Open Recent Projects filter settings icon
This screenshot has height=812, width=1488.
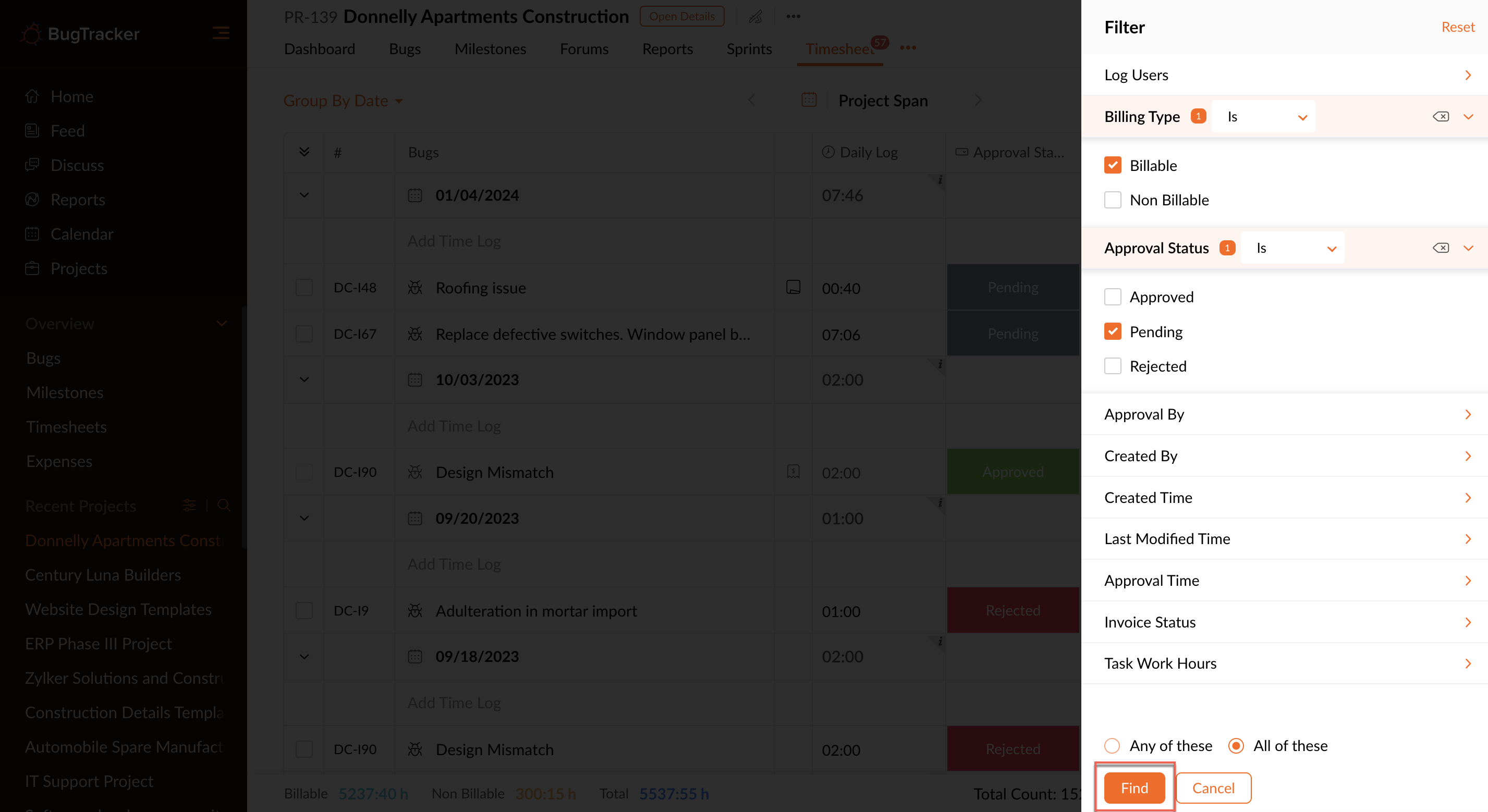coord(189,506)
